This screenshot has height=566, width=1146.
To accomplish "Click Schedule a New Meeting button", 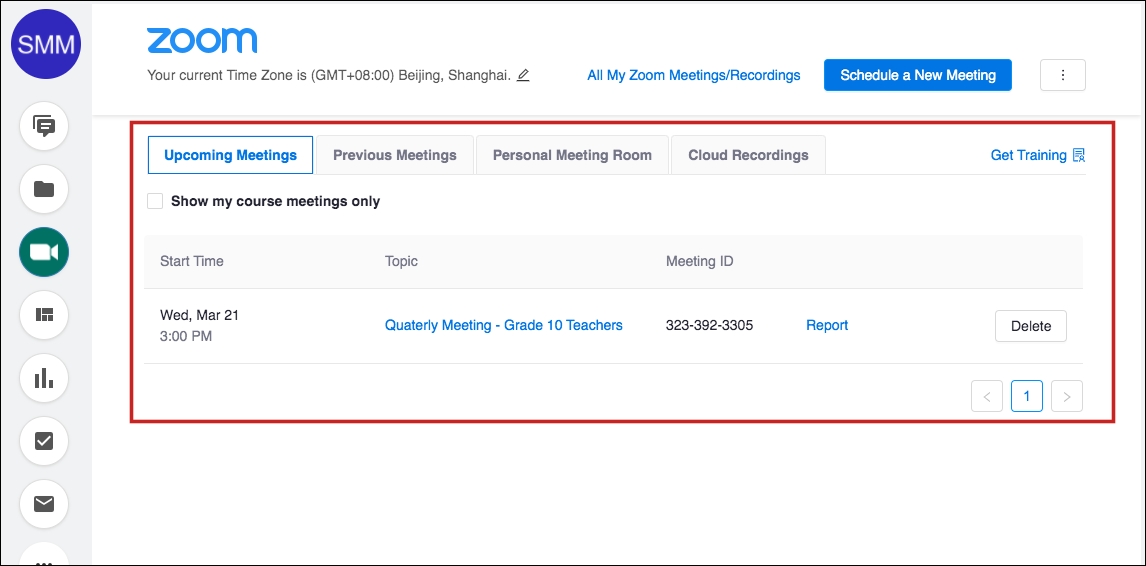I will click(918, 75).
